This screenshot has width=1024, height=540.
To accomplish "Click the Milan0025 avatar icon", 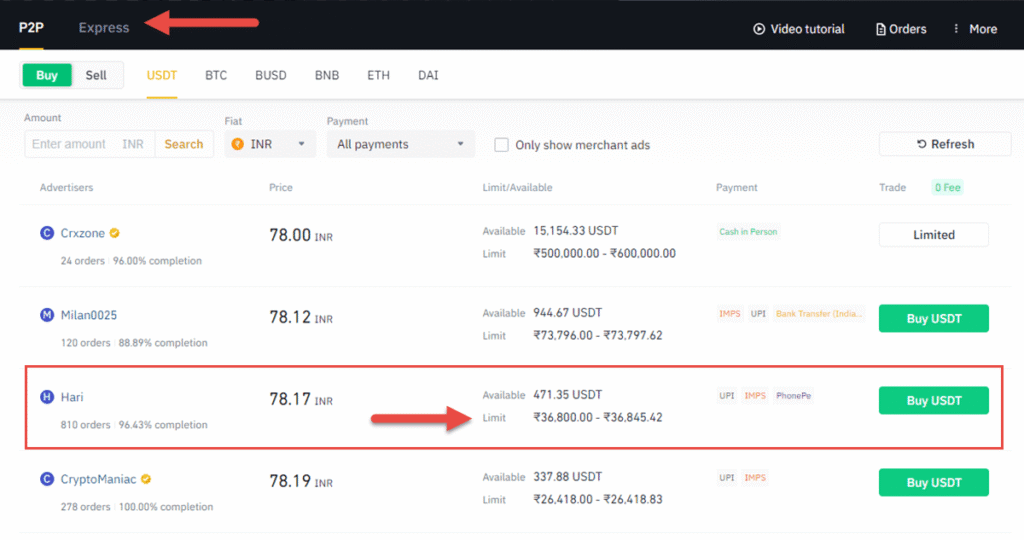I will 47,315.
